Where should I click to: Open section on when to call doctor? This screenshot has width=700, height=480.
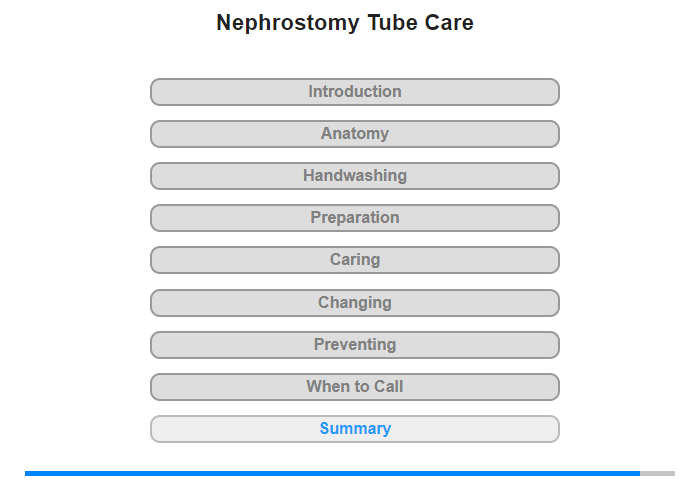point(354,387)
